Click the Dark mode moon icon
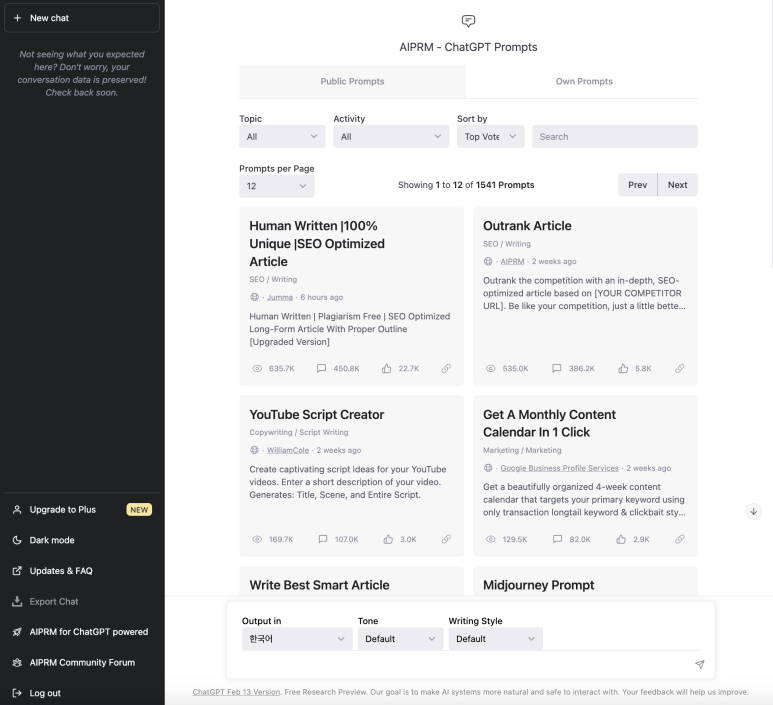 click(17, 540)
